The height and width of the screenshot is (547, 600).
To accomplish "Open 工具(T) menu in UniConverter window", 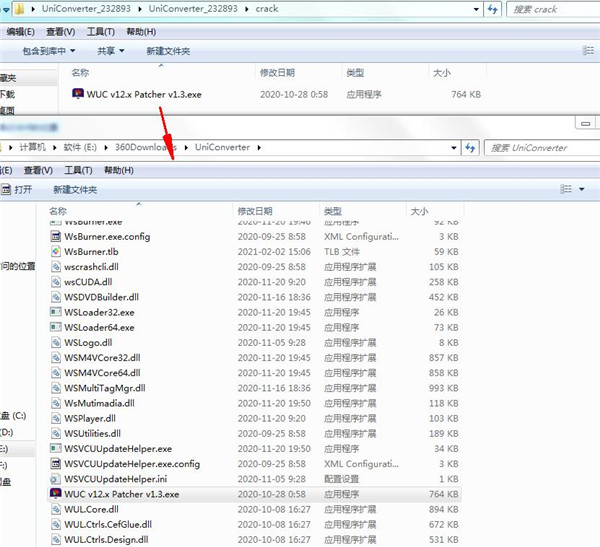I will [78, 170].
